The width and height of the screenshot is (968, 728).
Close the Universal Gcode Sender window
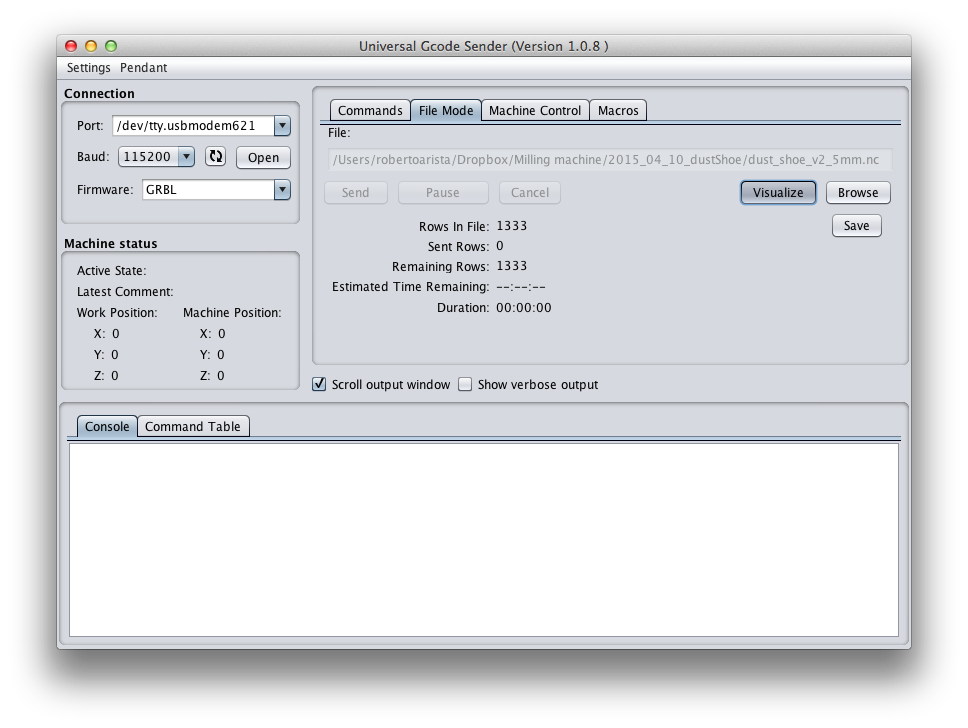(71, 46)
